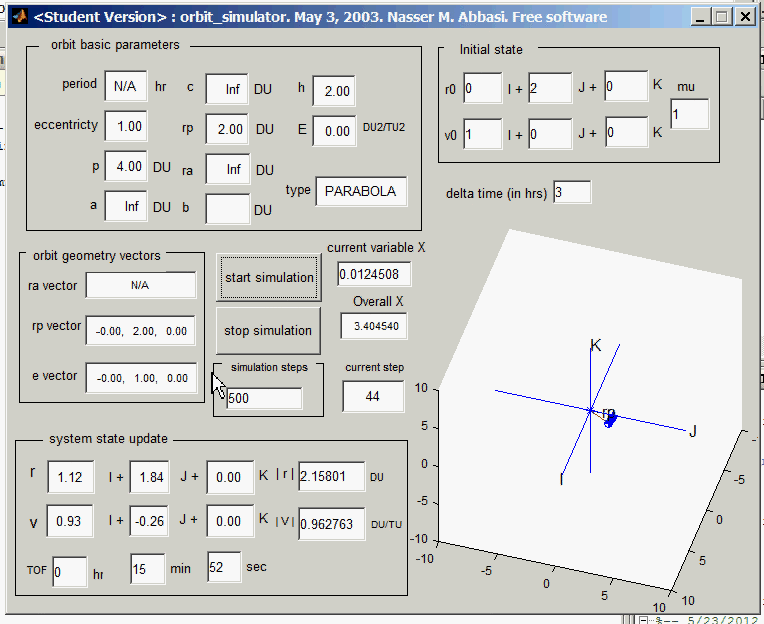Click the current step field showing 44
This screenshot has width=764, height=624.
click(x=373, y=397)
